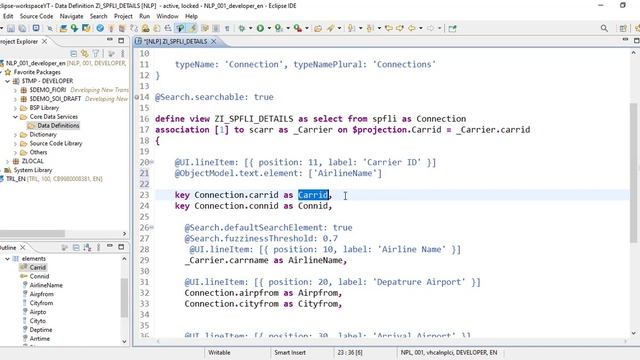Click the Open Perspective icon
Image resolution: width=640 pixels, height=360 pixels.
coord(623,28)
